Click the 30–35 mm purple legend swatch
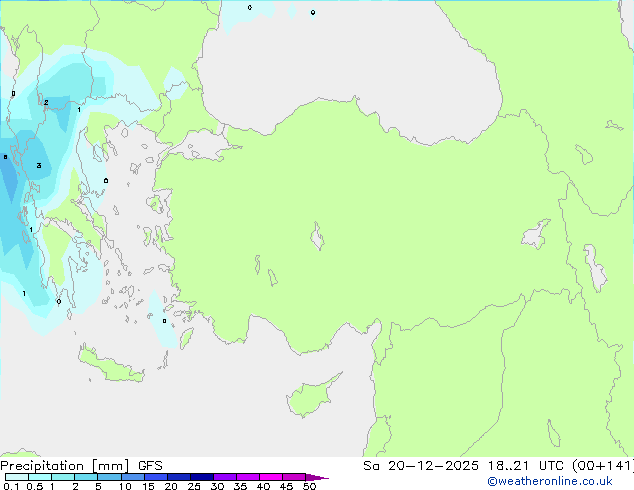The height and width of the screenshot is (490, 634). pos(225,477)
